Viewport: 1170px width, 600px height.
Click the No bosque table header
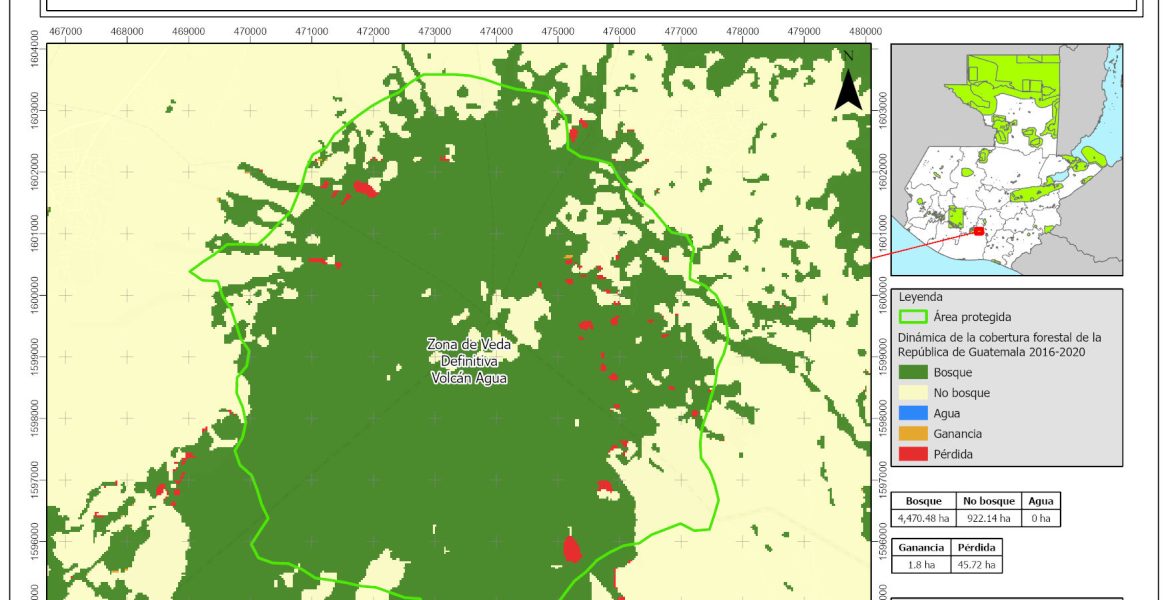pyautogui.click(x=988, y=501)
